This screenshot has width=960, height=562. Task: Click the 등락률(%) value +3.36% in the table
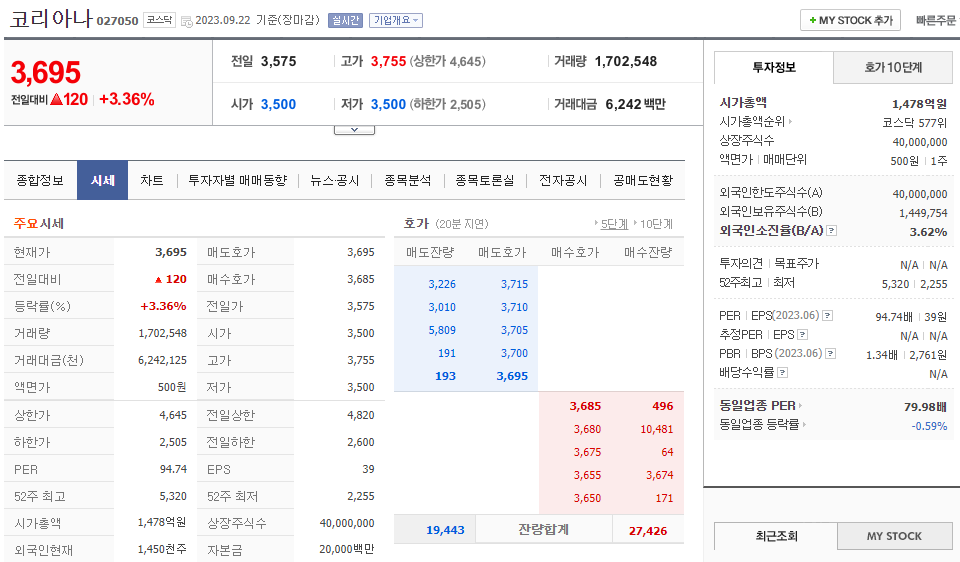tap(163, 306)
